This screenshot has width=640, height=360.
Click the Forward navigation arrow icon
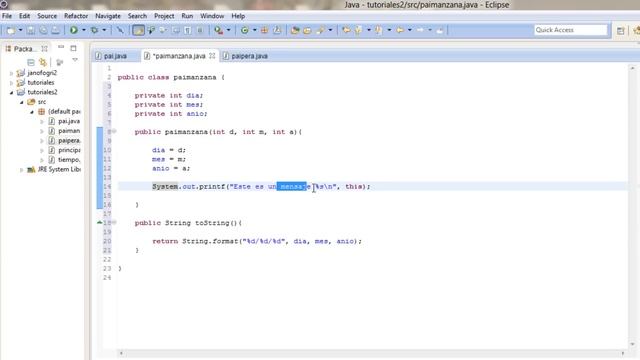click(x=420, y=30)
